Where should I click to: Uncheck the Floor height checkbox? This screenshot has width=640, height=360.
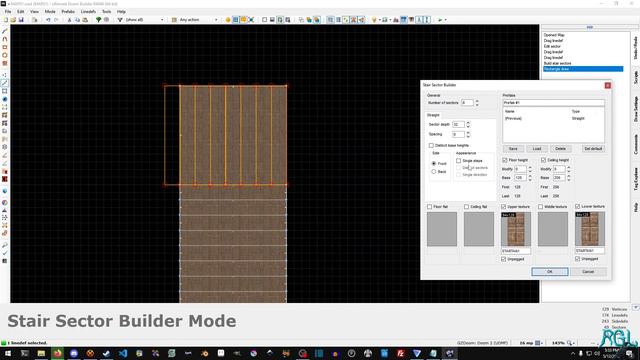coord(505,160)
